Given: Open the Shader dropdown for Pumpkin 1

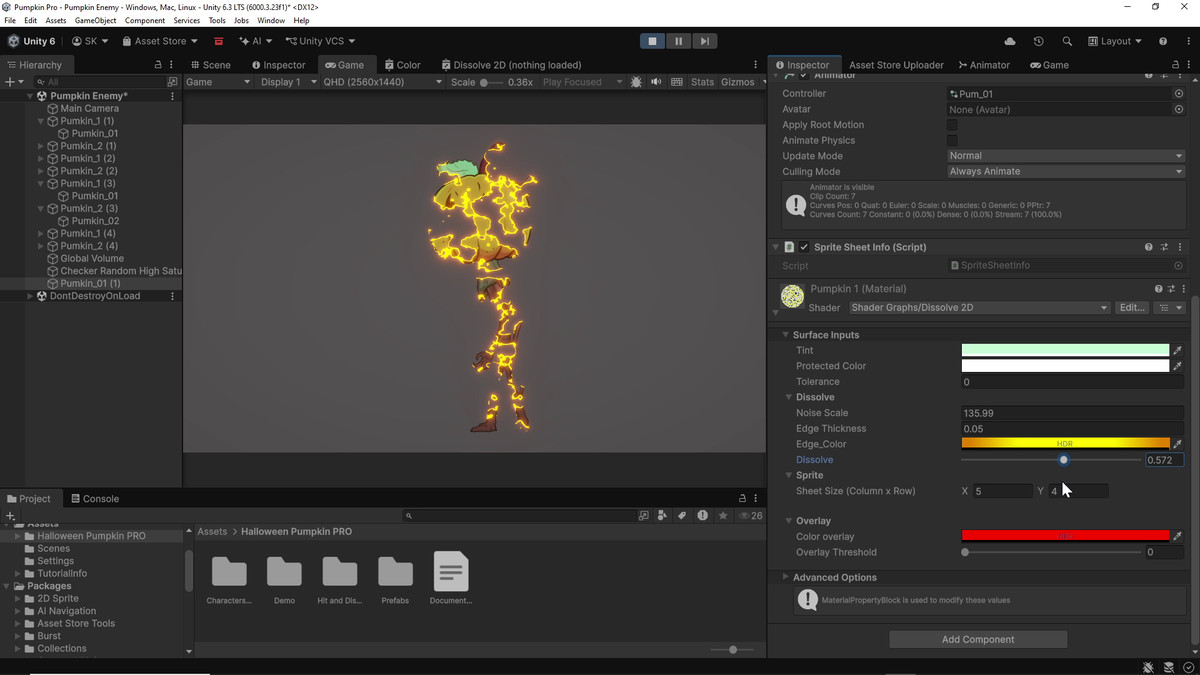Looking at the screenshot, I should (979, 308).
